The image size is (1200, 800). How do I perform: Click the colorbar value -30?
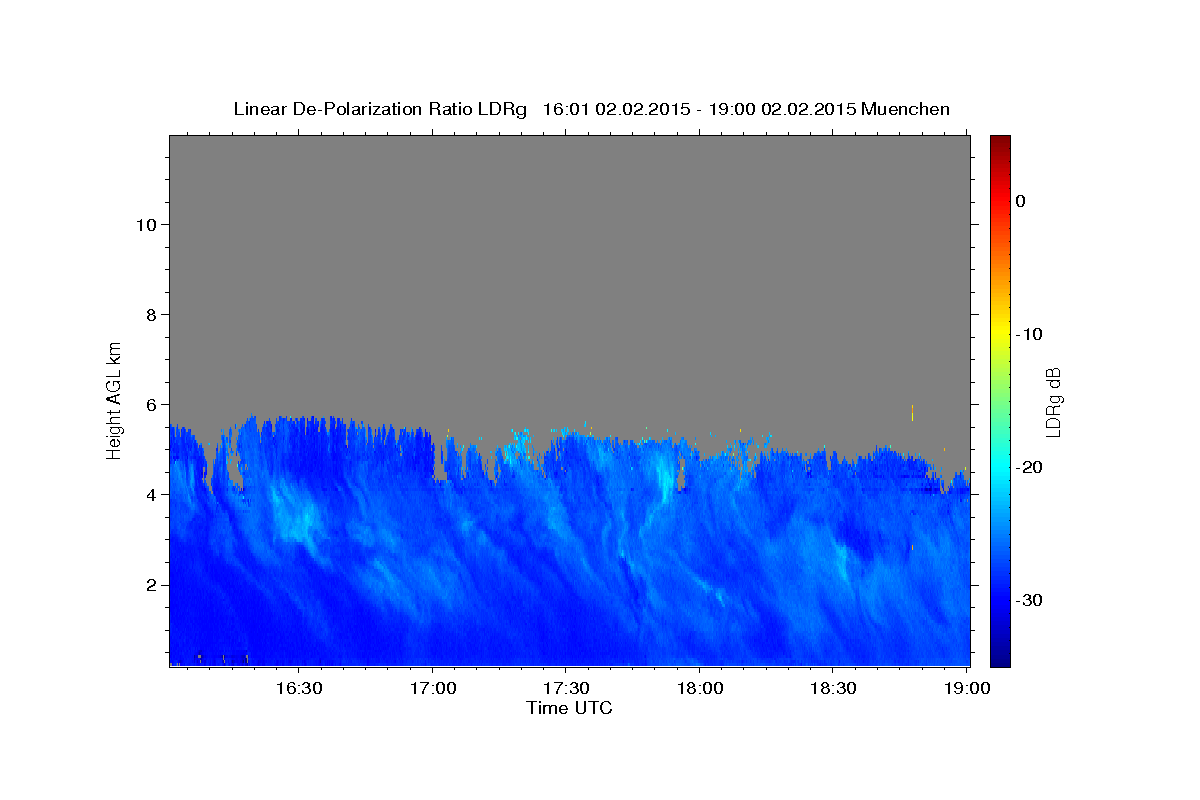click(1029, 600)
